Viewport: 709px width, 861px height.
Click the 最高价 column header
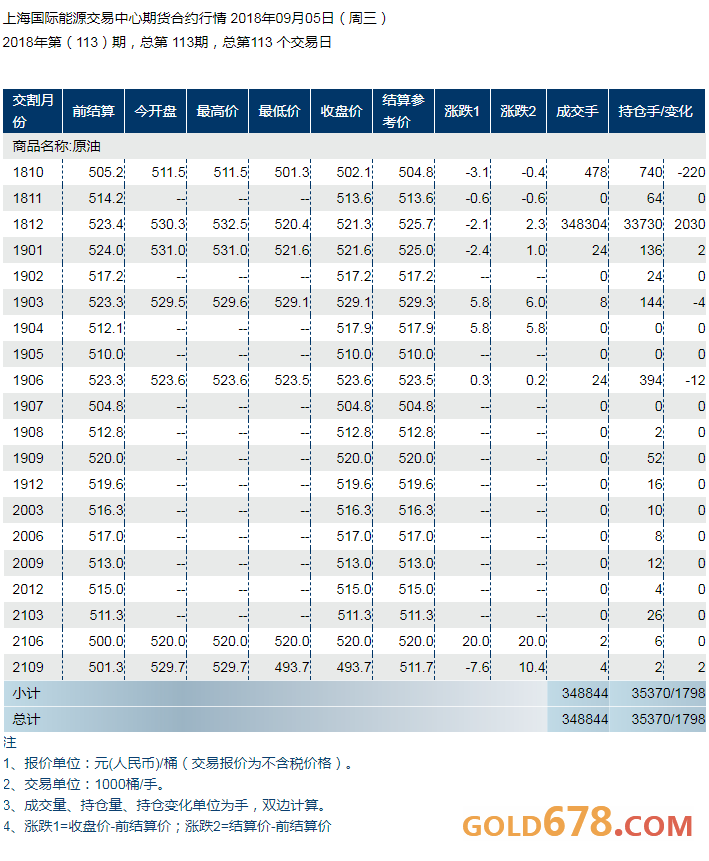coord(217,111)
